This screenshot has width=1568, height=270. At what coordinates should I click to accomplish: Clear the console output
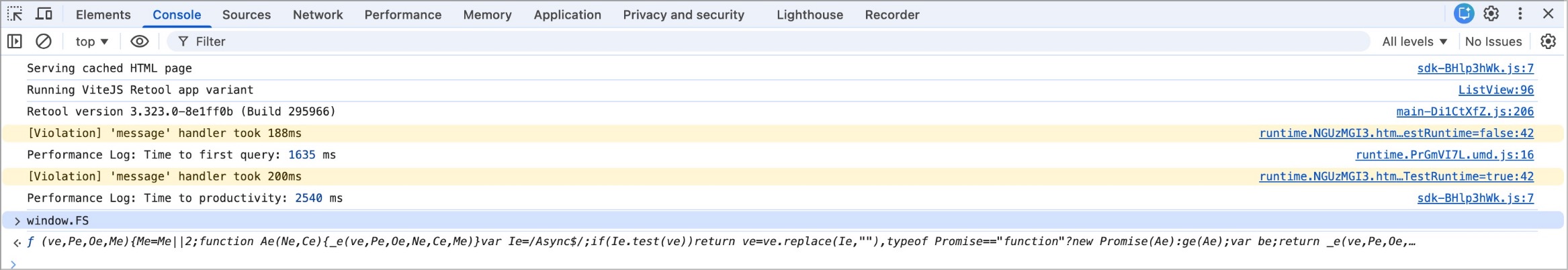[x=44, y=42]
